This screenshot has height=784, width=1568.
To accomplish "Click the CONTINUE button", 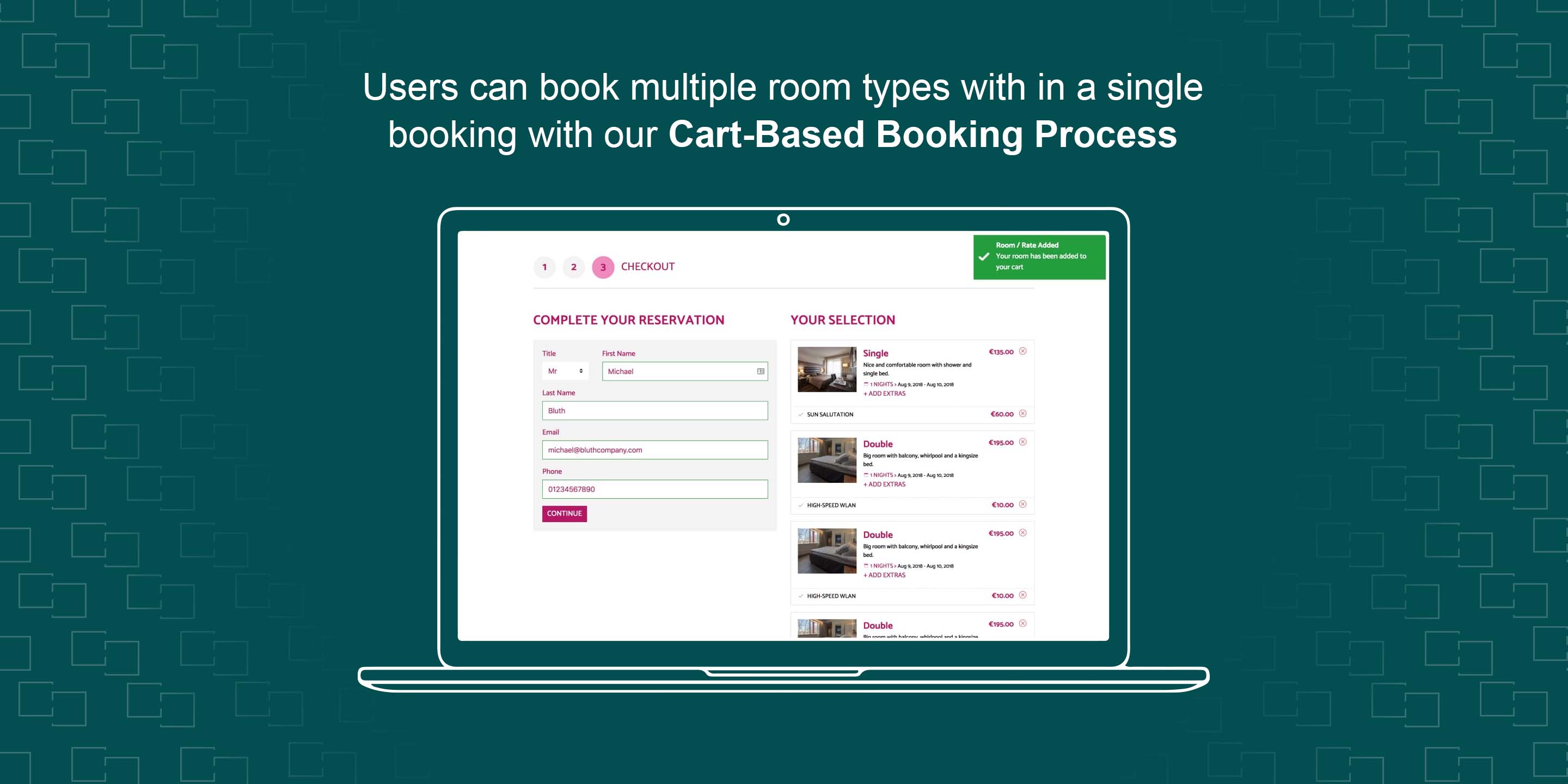I will pyautogui.click(x=564, y=513).
